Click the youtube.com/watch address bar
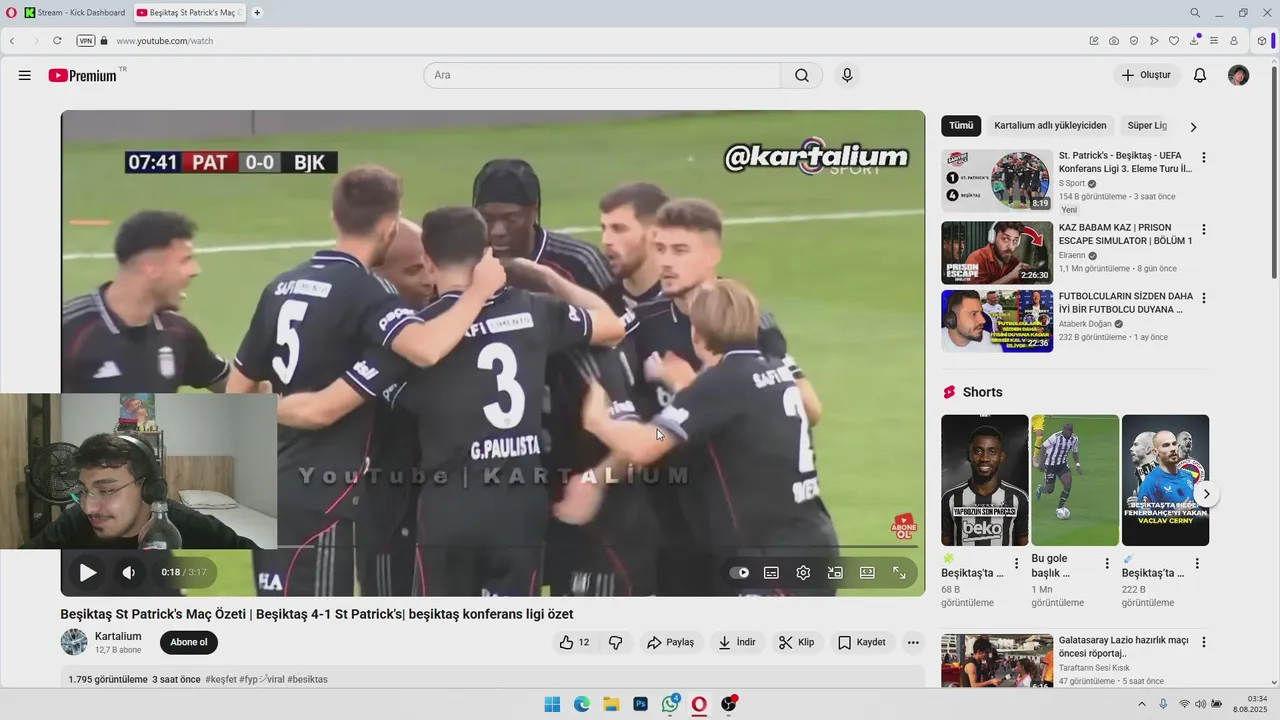 165,41
